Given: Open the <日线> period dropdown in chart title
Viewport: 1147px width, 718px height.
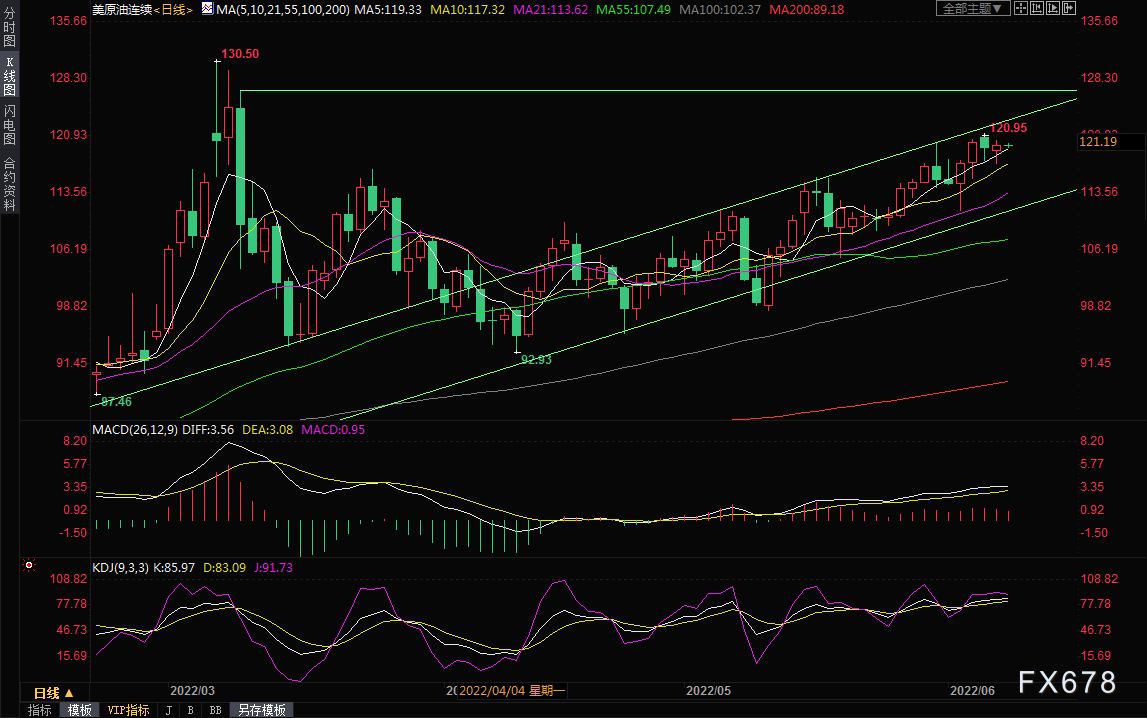Looking at the screenshot, I should (173, 10).
